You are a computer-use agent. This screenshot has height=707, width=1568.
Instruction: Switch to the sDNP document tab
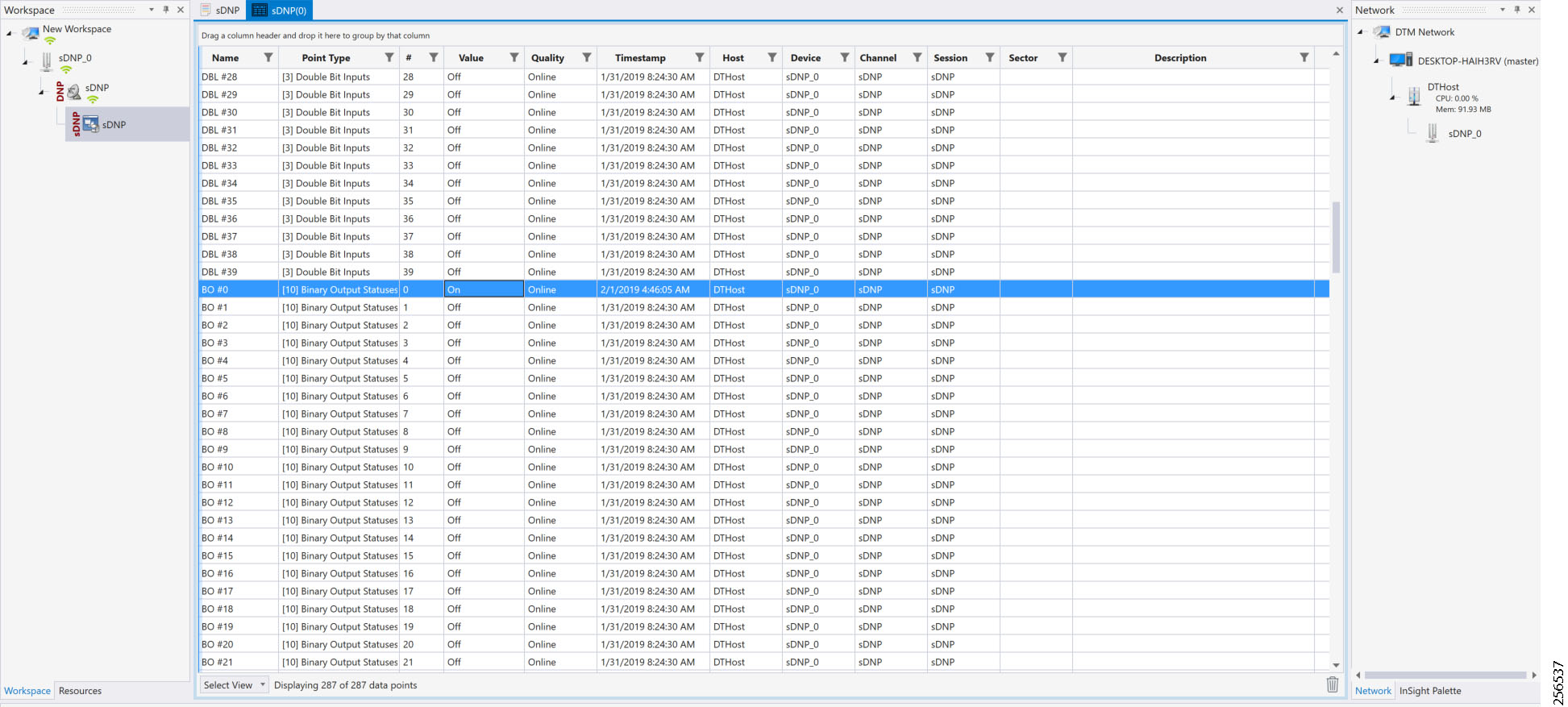point(221,10)
